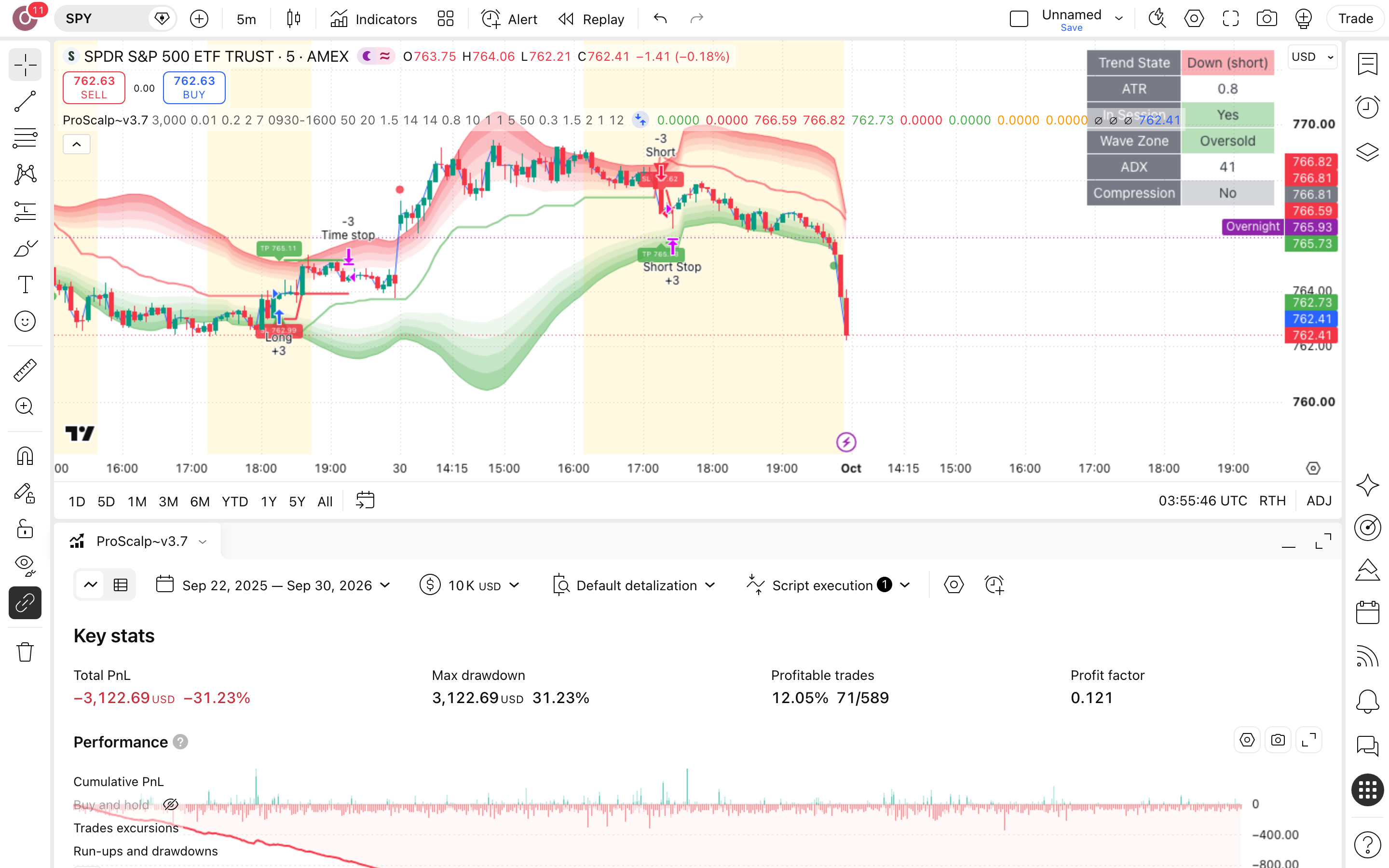Activate the Measure ruler tool
The width and height of the screenshot is (1389, 868).
[25, 370]
